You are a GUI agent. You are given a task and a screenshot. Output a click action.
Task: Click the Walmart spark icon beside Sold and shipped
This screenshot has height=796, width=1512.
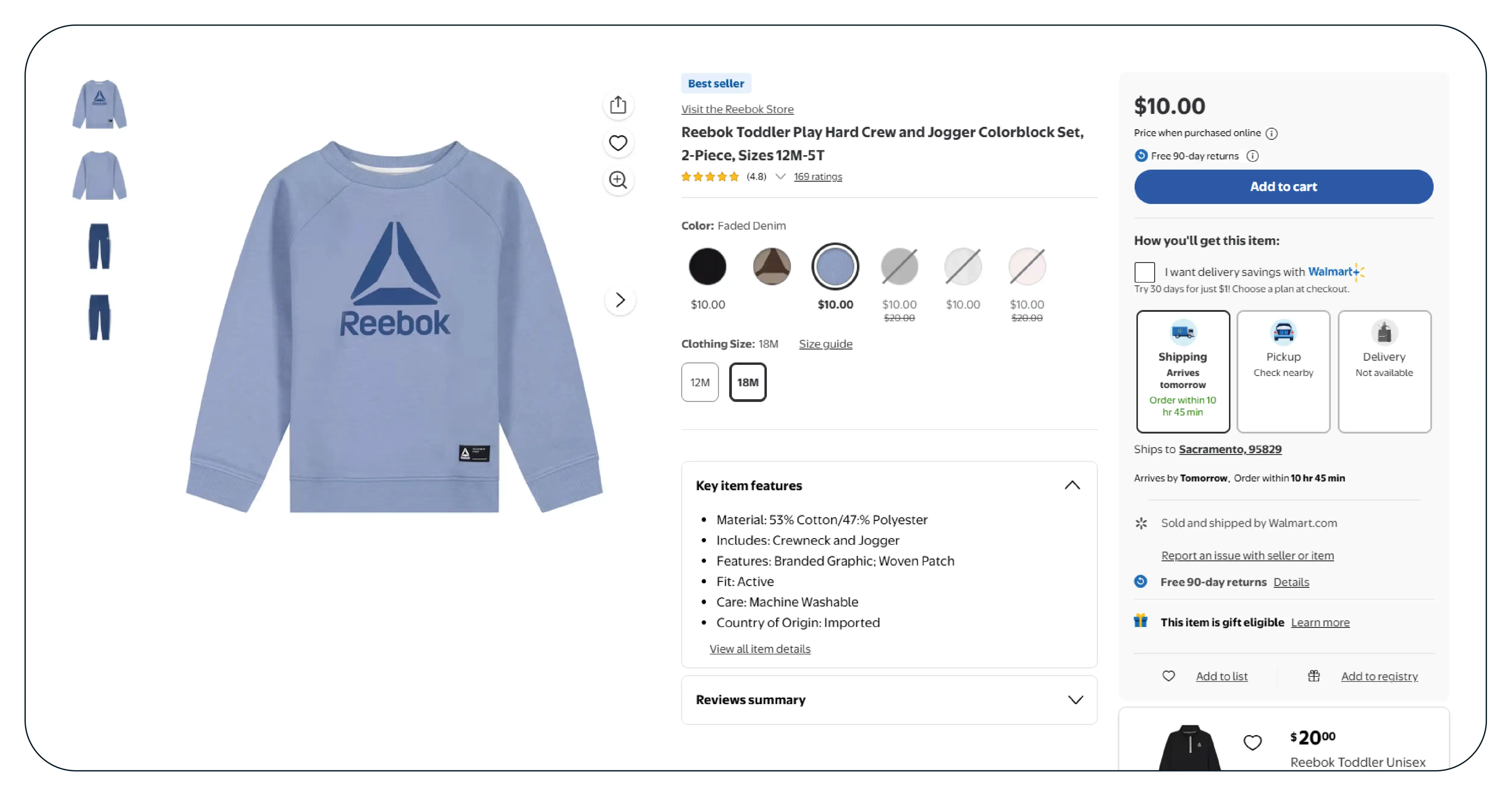tap(1140, 523)
